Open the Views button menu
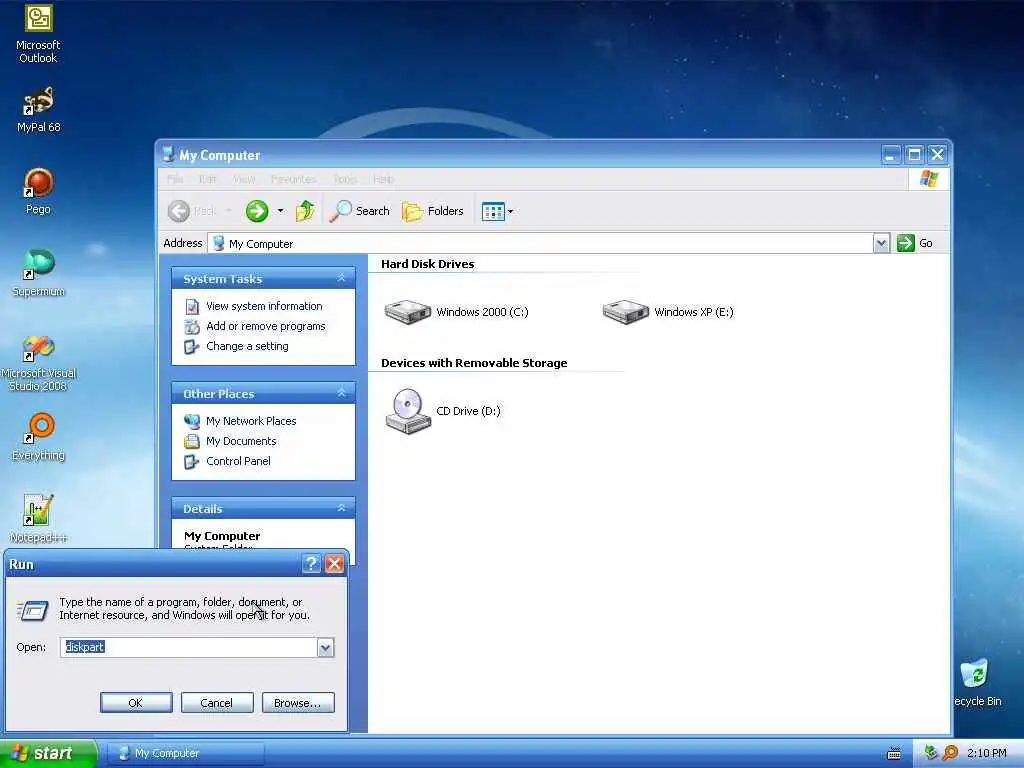 click(x=497, y=211)
